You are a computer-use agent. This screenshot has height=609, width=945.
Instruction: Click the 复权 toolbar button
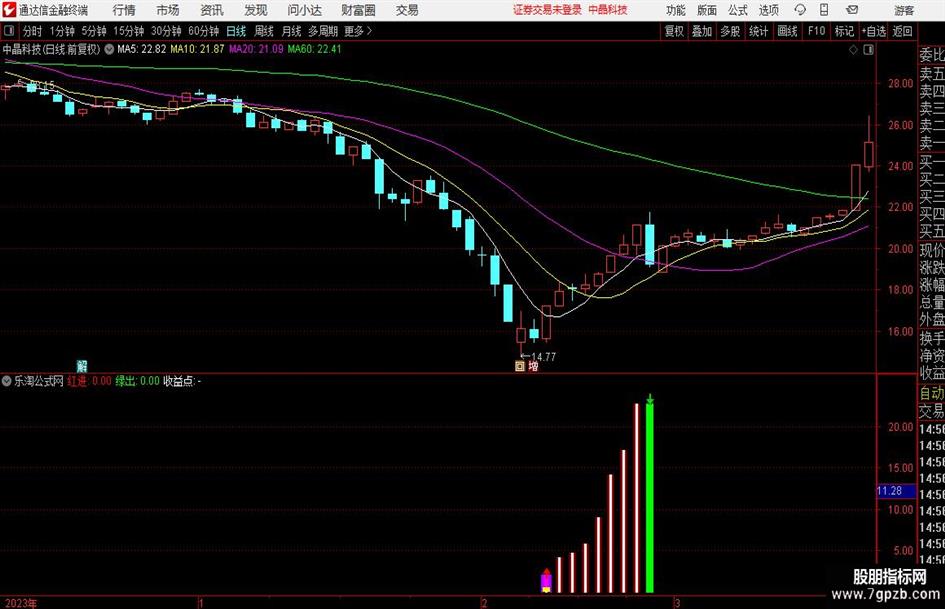tap(674, 31)
